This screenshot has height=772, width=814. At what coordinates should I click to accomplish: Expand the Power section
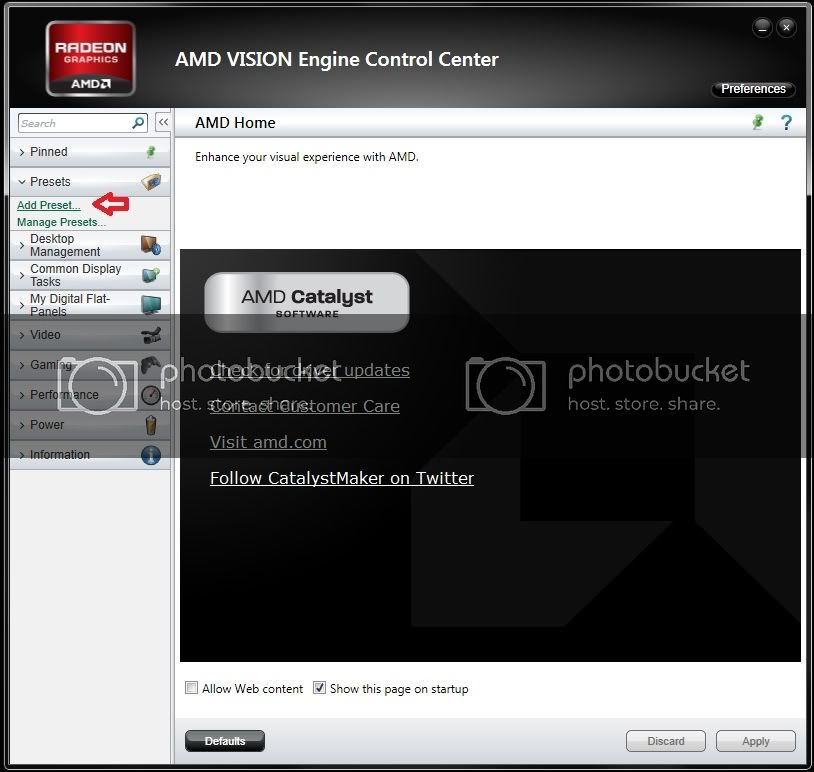click(21, 425)
